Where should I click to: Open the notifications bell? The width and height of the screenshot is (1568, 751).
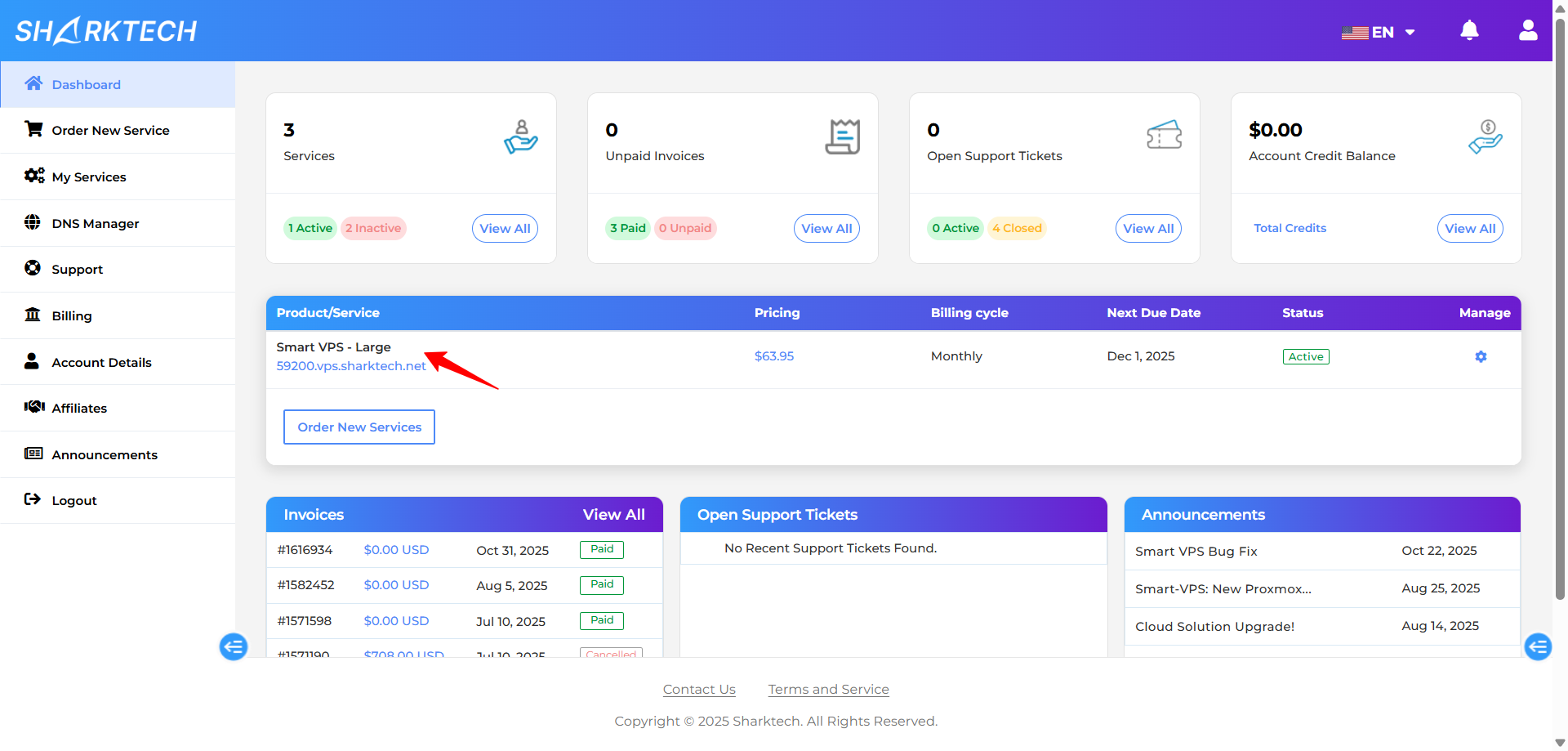1469,31
